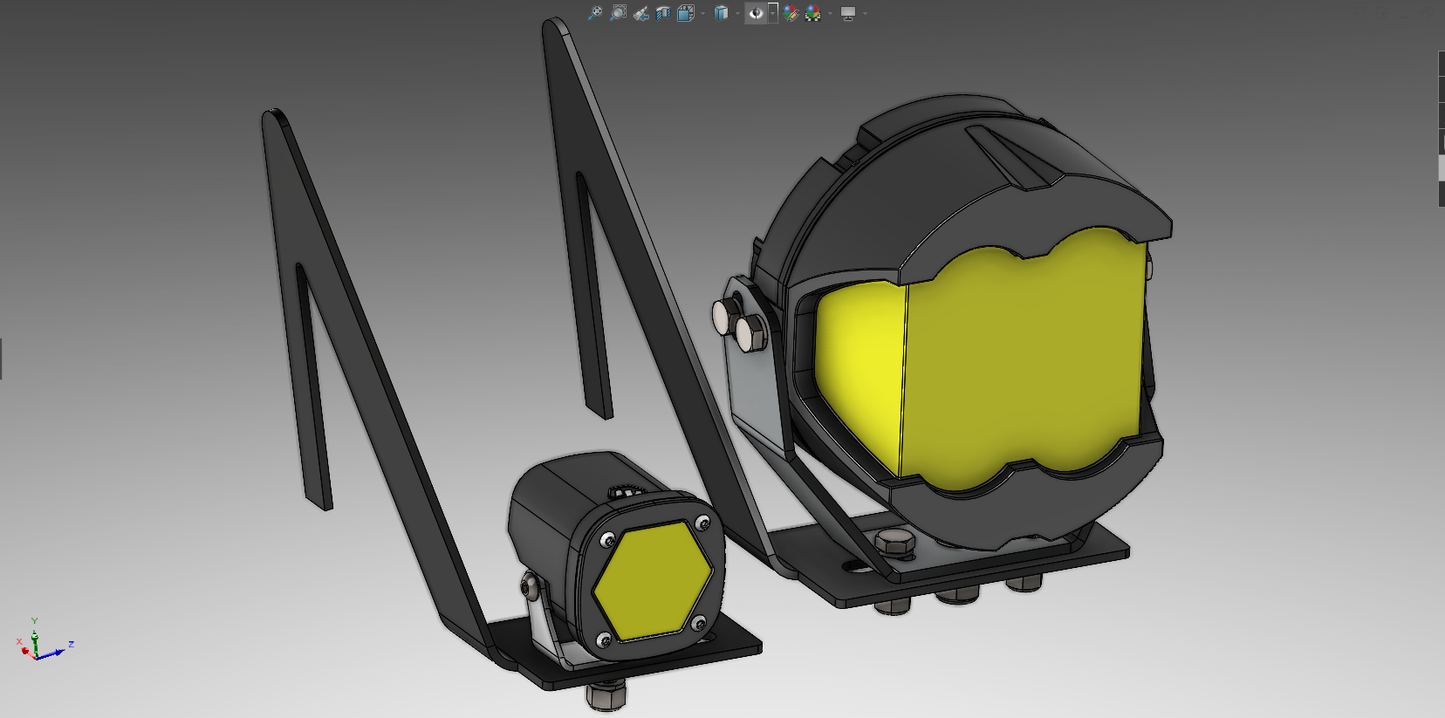Image resolution: width=1445 pixels, height=718 pixels.
Task: Open the View Orientation cube icon
Action: pos(685,13)
